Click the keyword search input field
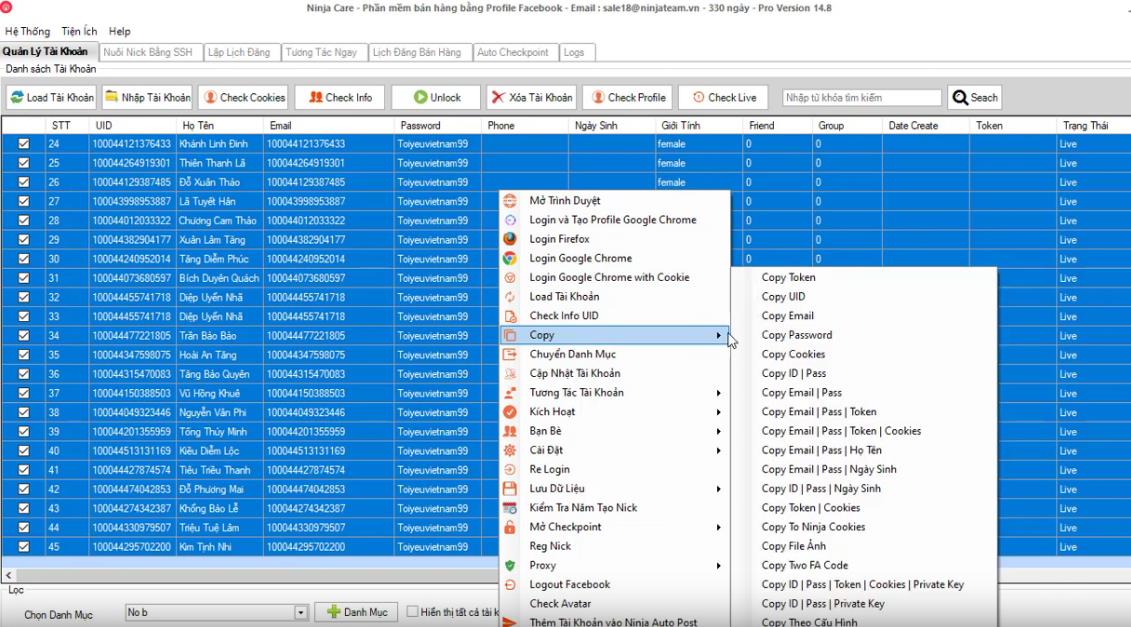1131x627 pixels. click(862, 97)
